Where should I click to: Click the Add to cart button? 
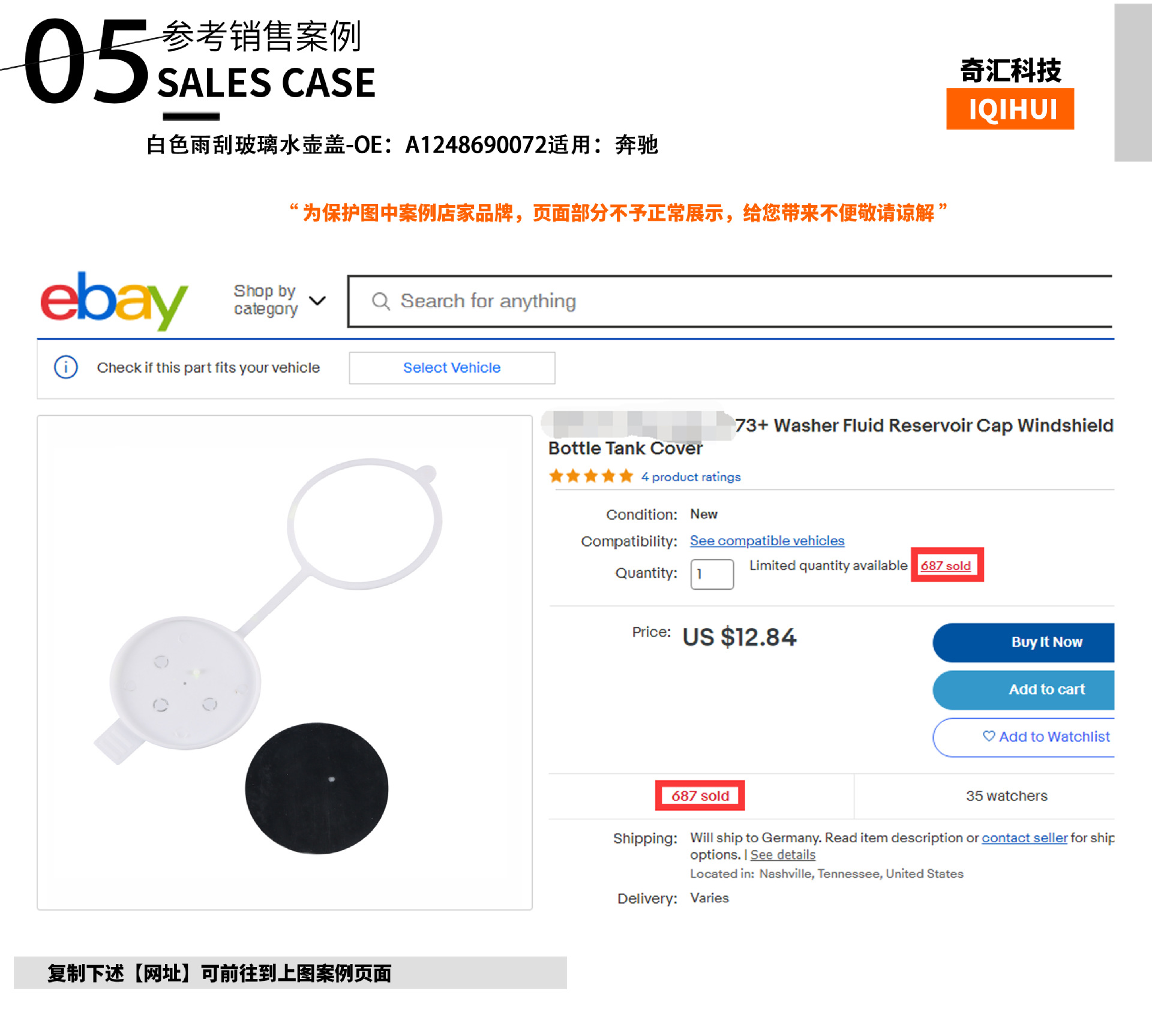point(1024,690)
